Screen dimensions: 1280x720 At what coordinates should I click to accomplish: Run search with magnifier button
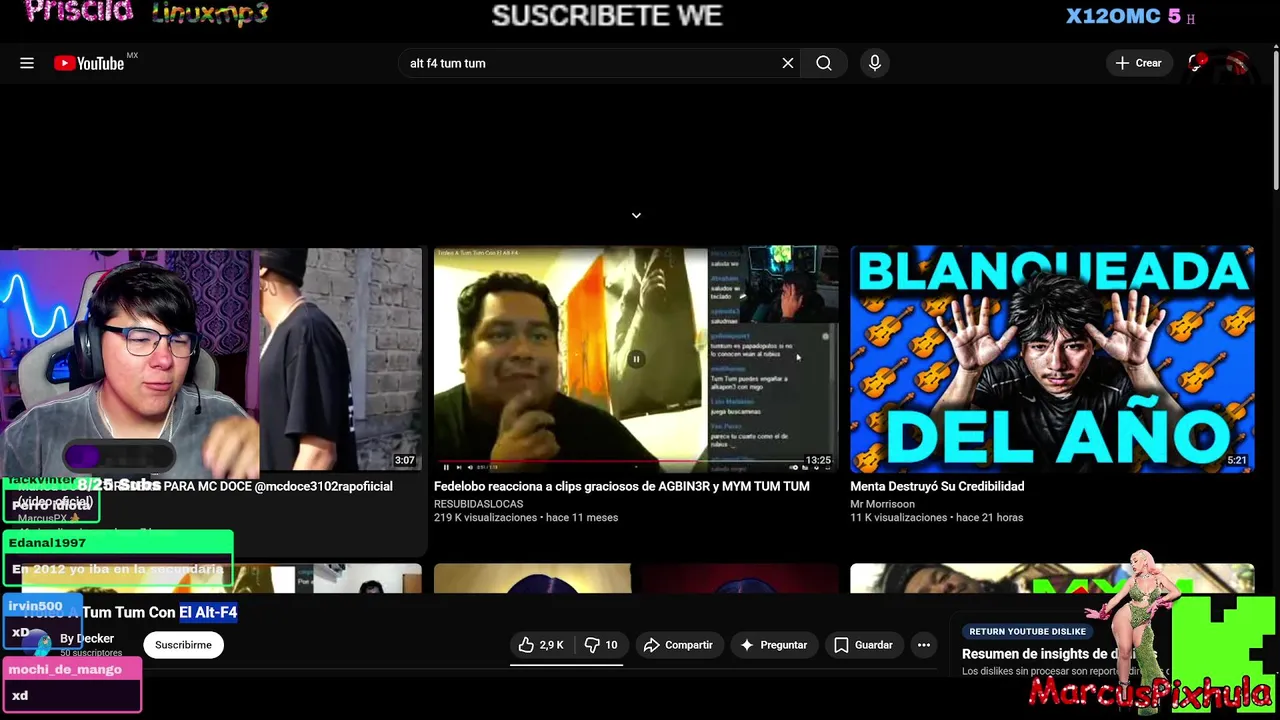823,63
